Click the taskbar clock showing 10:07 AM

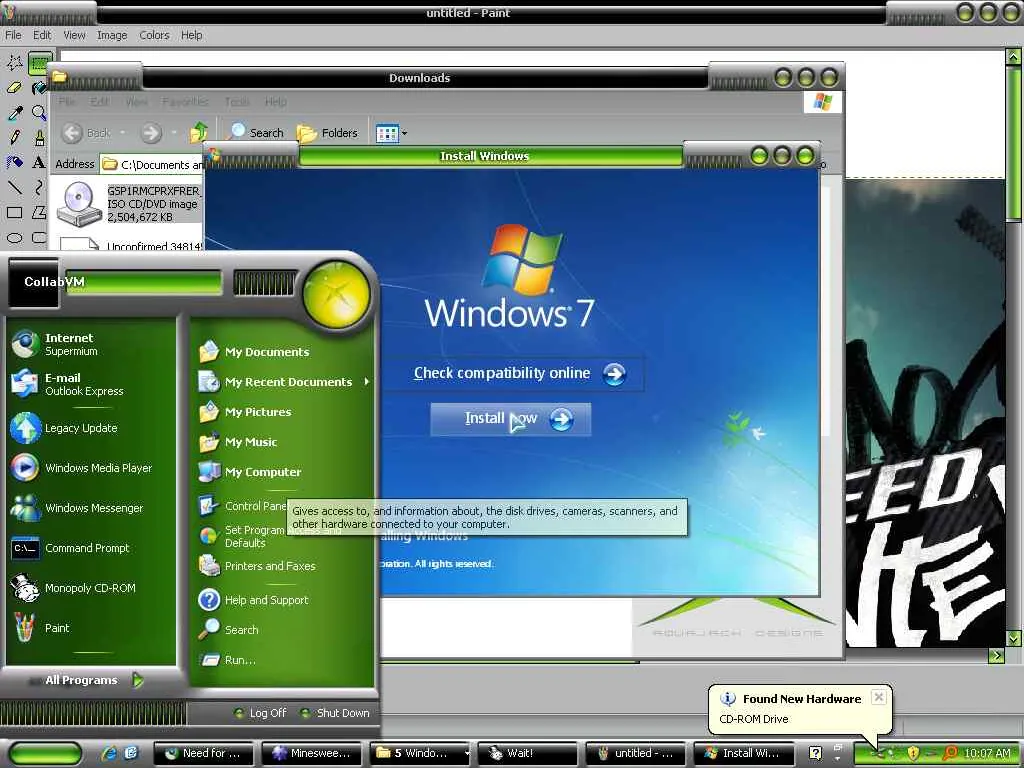click(987, 753)
